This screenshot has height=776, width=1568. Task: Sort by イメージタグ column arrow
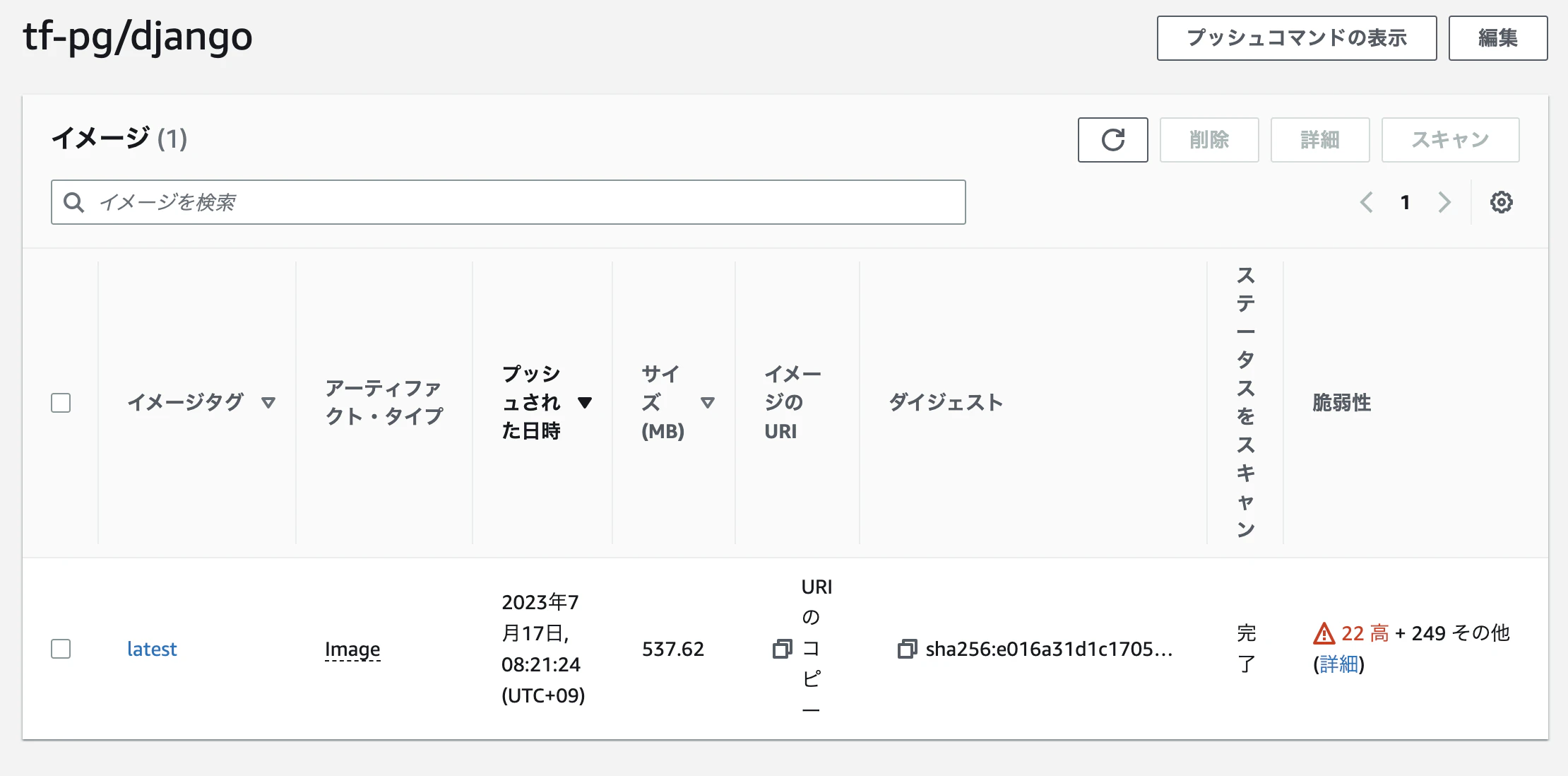click(268, 403)
